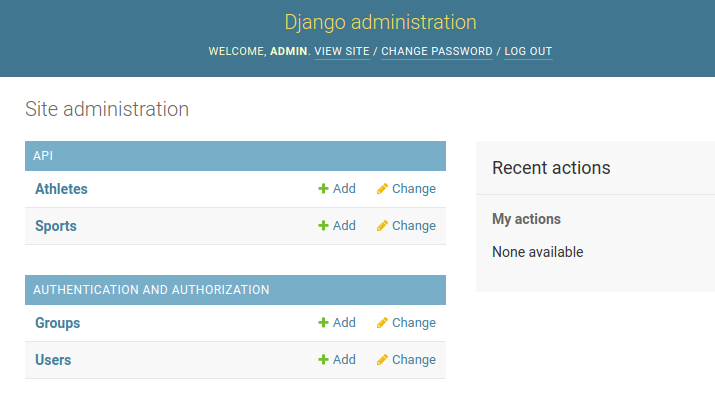Click the pencil icon in Athletes row
Viewport: 715px width, 416px height.
[382, 188]
